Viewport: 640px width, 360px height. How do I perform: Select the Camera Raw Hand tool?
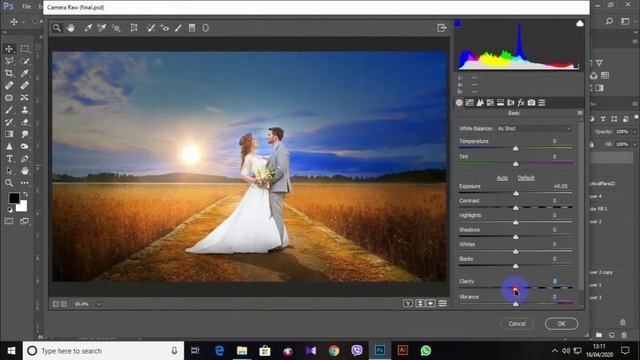tap(71, 28)
